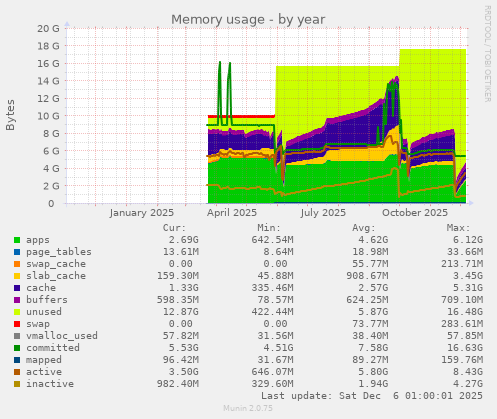The width and height of the screenshot is (497, 419).
Task: Click the committed max value '16.63G'
Action: point(465,348)
